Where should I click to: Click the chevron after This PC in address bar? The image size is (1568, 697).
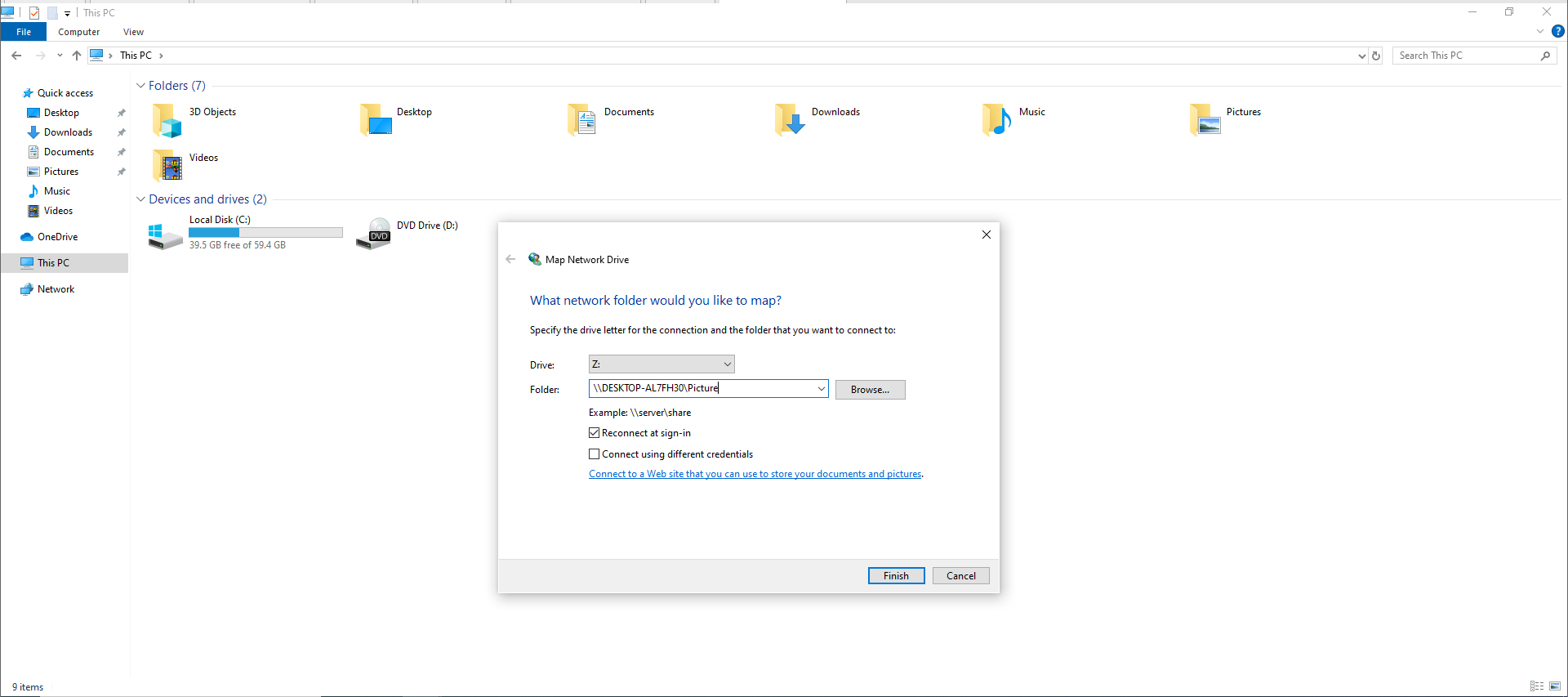161,56
